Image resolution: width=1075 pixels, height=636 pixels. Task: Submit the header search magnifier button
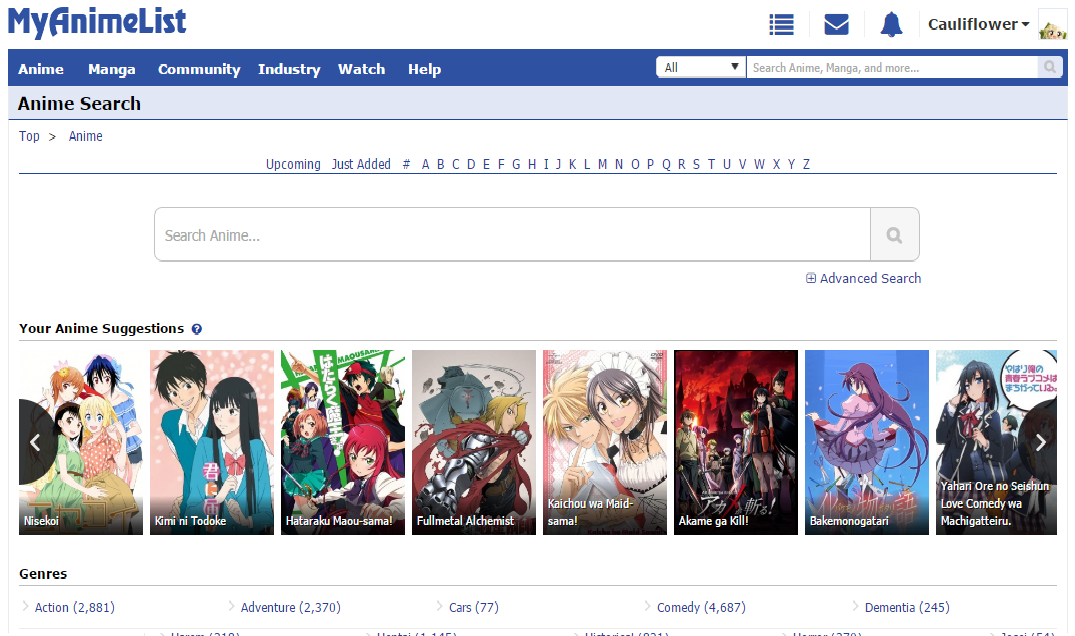tap(1050, 67)
